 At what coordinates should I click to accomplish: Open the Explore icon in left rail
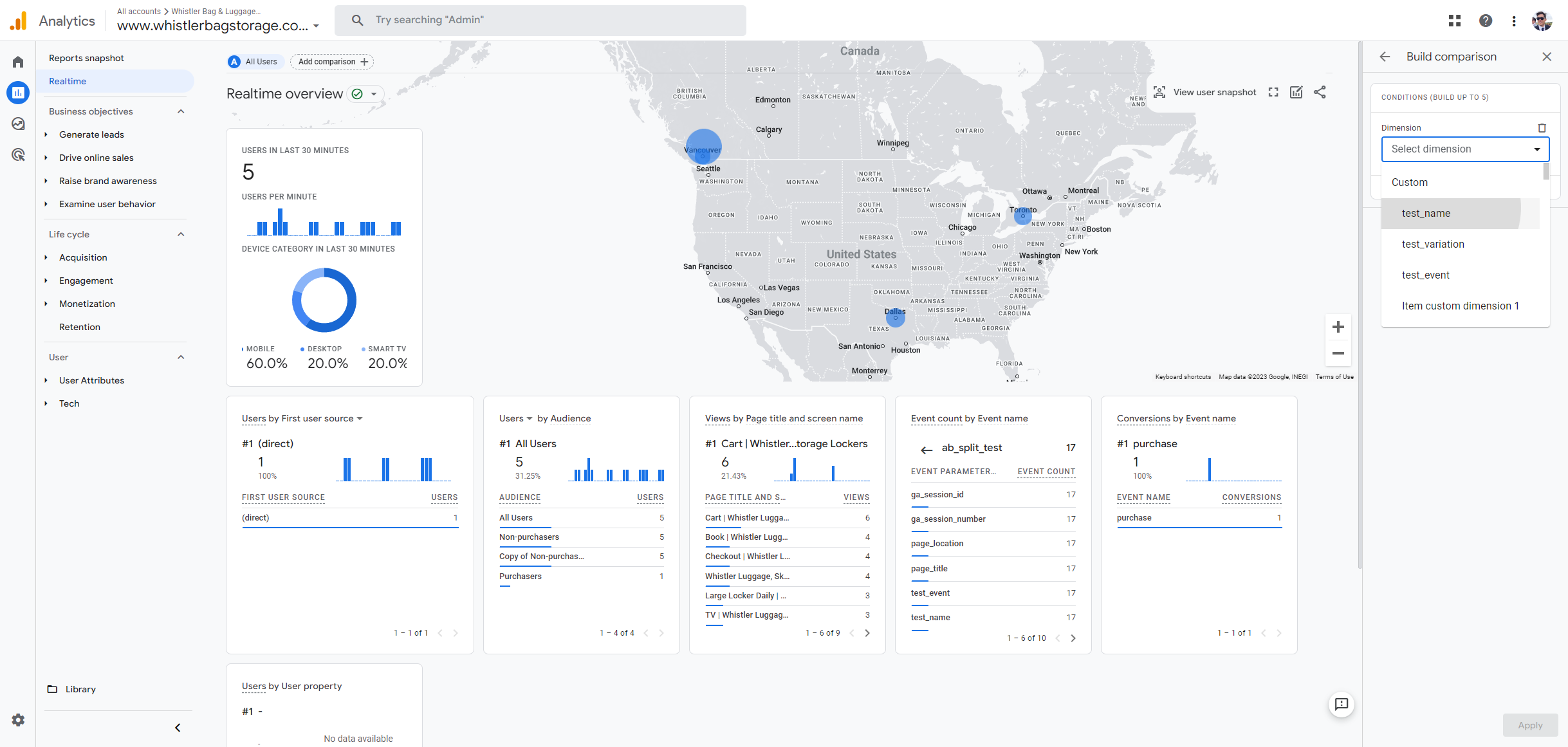pos(18,124)
